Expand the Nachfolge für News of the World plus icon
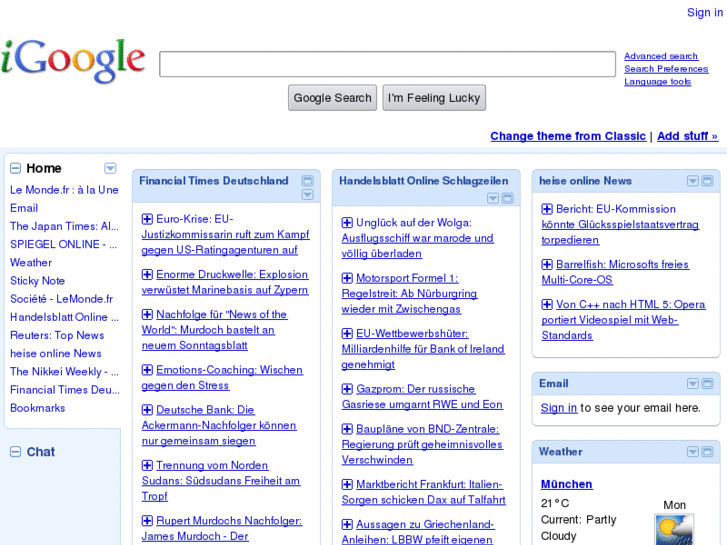Screen dimensions: 727x545 tap(147, 314)
